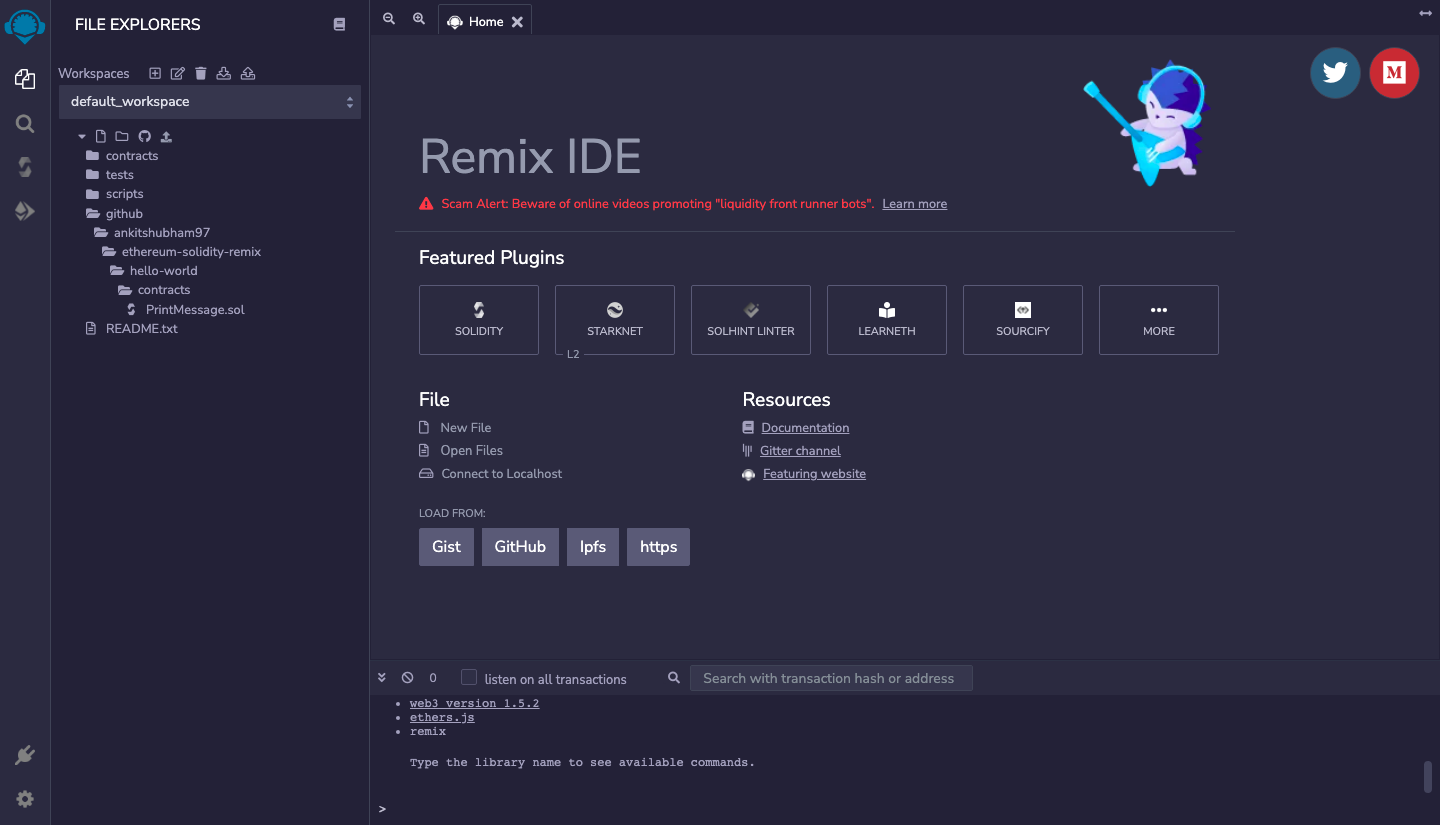This screenshot has width=1440, height=825.
Task: Close the Home tab
Action: coord(517,21)
